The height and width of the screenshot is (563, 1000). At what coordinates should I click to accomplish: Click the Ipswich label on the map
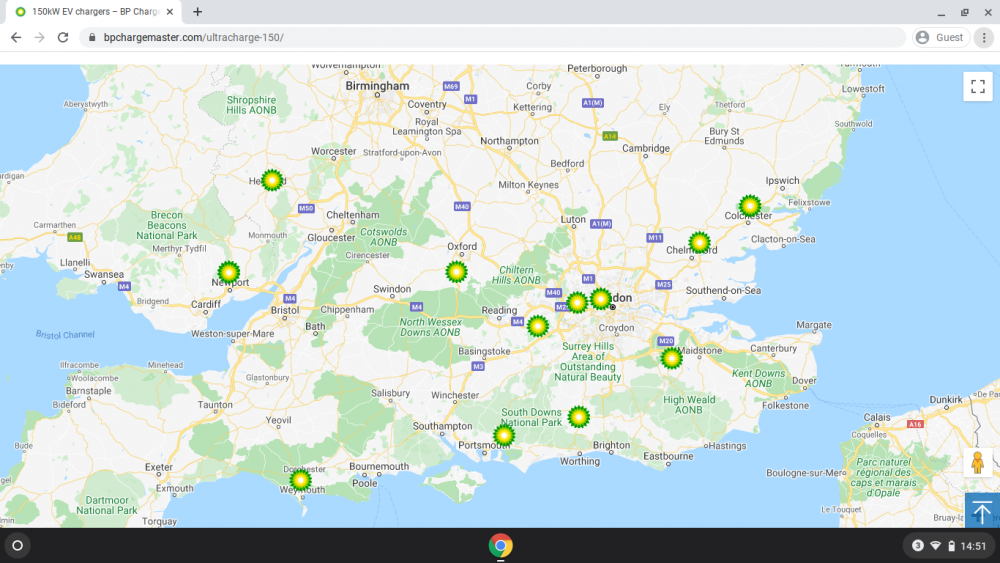[x=783, y=180]
